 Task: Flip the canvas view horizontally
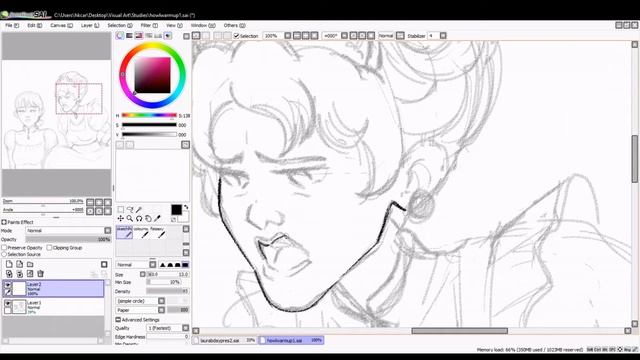click(400, 36)
